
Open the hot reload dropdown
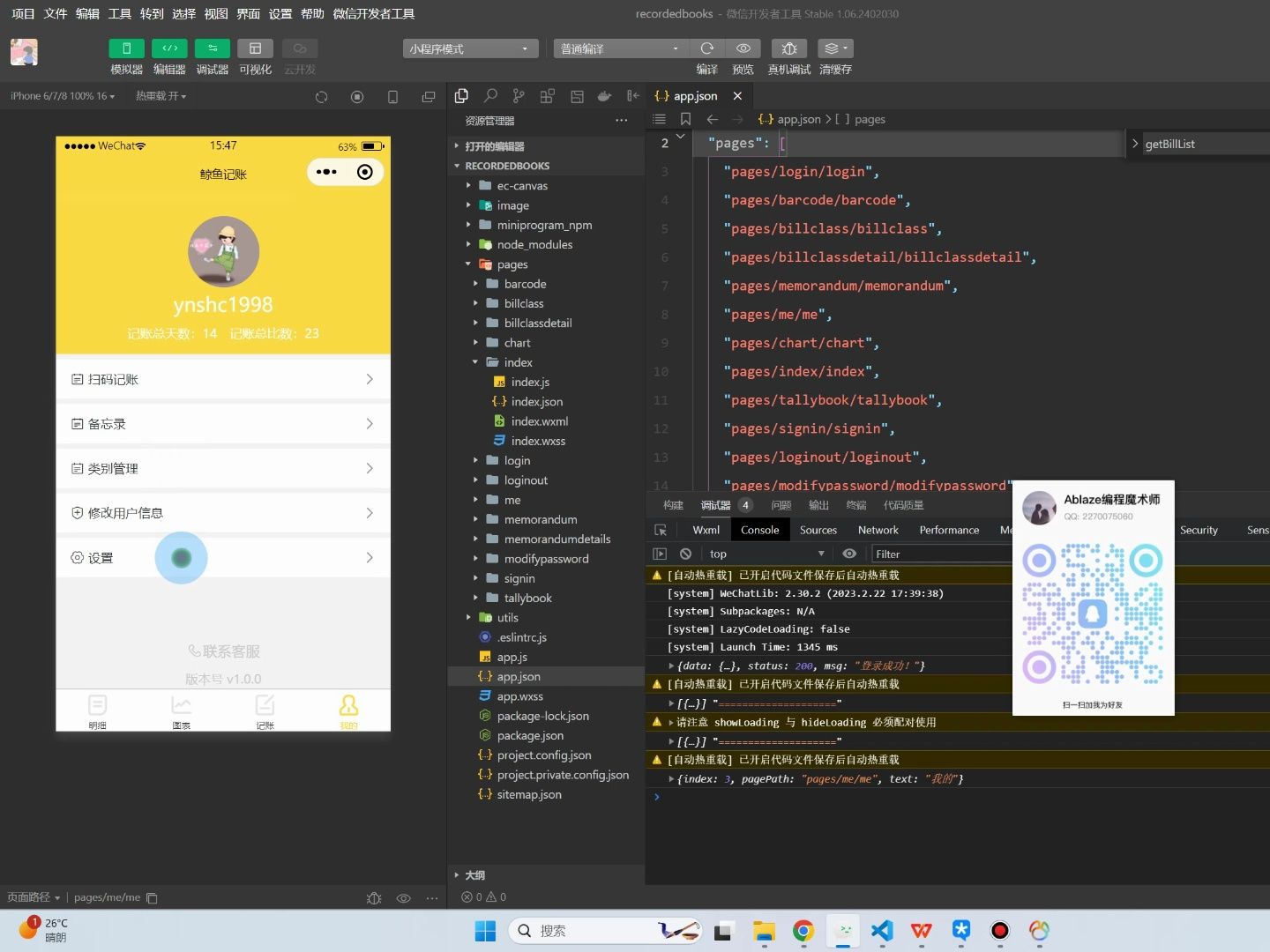click(x=161, y=96)
